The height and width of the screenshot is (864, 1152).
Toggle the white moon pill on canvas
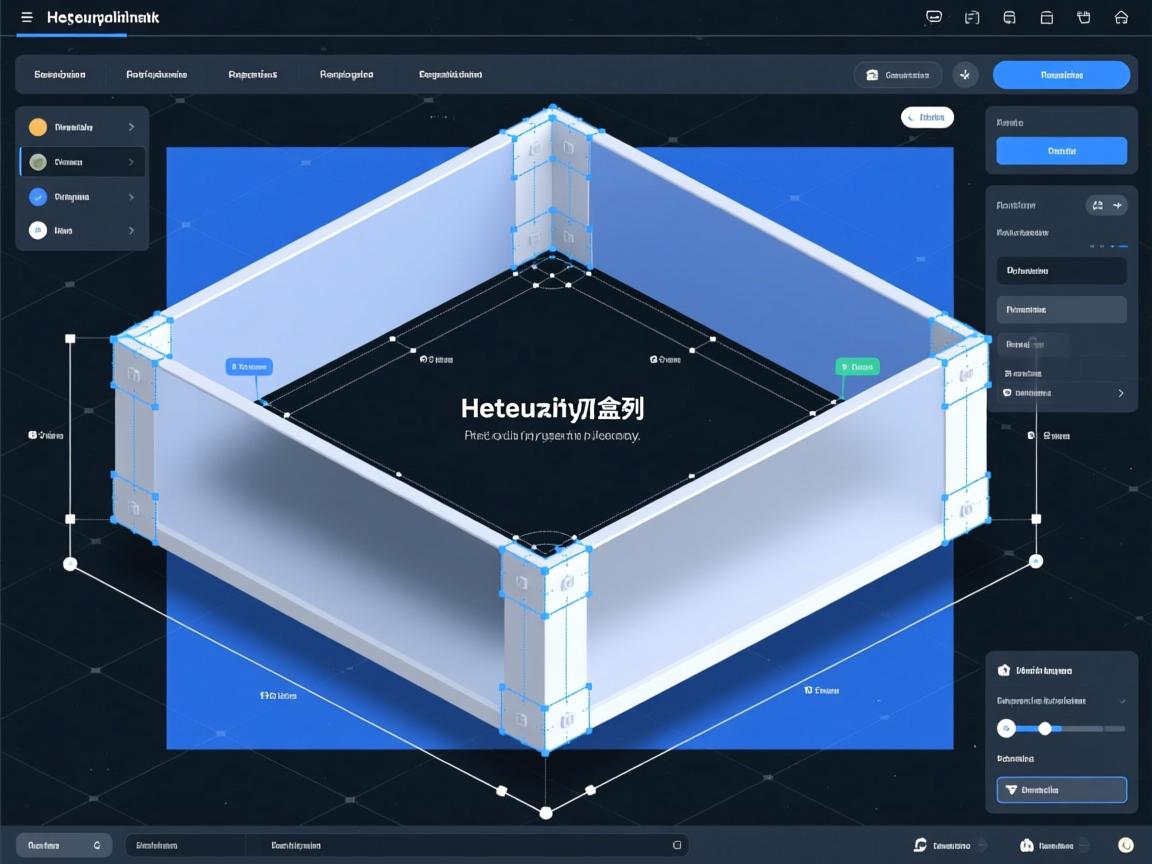(x=927, y=118)
